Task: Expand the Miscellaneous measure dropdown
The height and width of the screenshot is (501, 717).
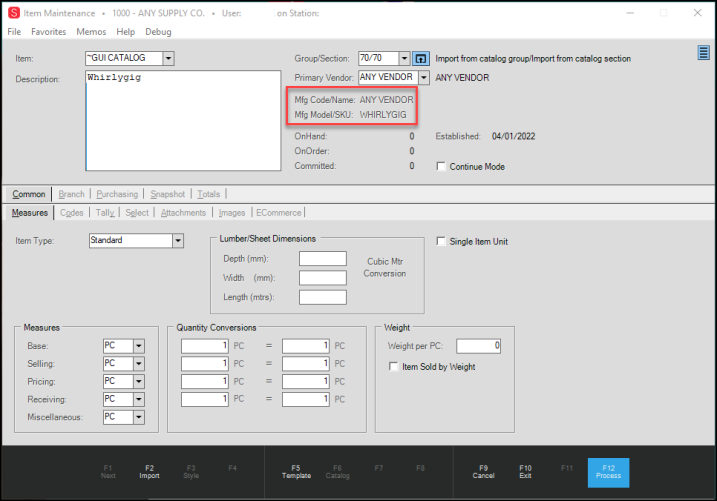Action: (139, 417)
